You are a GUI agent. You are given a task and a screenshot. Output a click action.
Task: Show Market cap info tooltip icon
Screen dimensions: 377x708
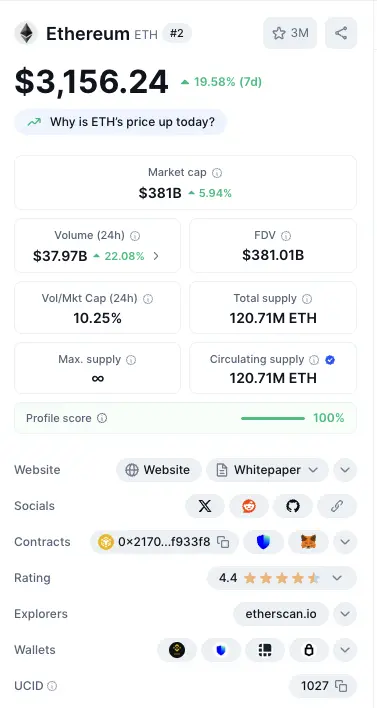click(217, 172)
